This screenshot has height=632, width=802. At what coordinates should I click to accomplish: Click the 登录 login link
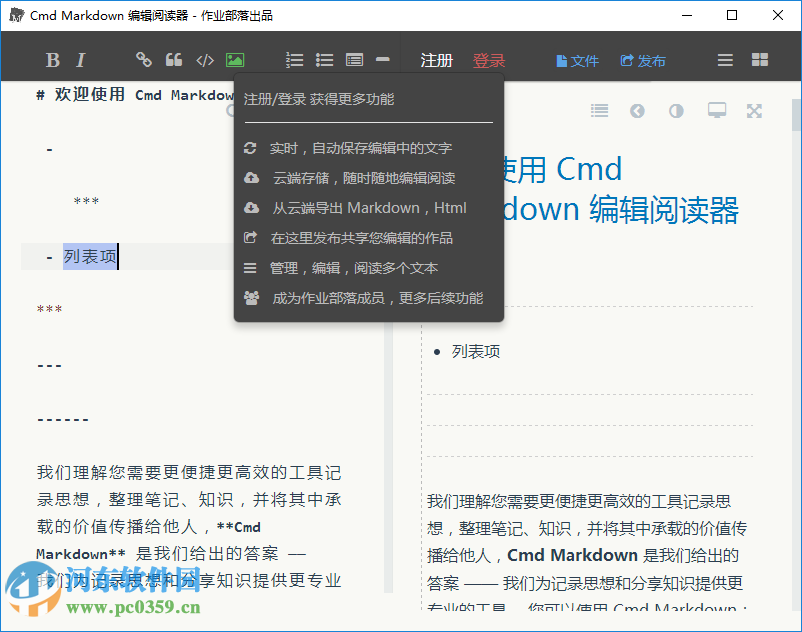click(x=489, y=59)
